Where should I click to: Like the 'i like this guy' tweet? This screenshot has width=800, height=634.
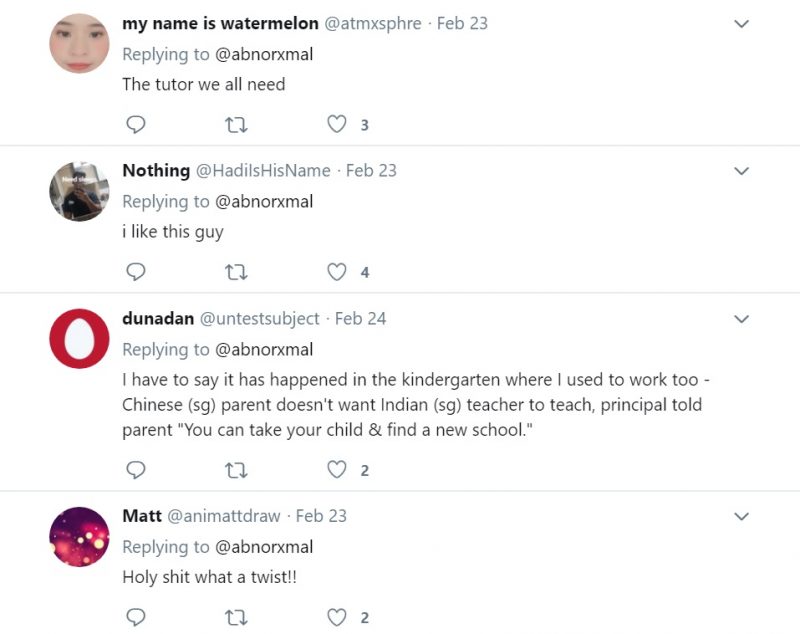tap(337, 271)
